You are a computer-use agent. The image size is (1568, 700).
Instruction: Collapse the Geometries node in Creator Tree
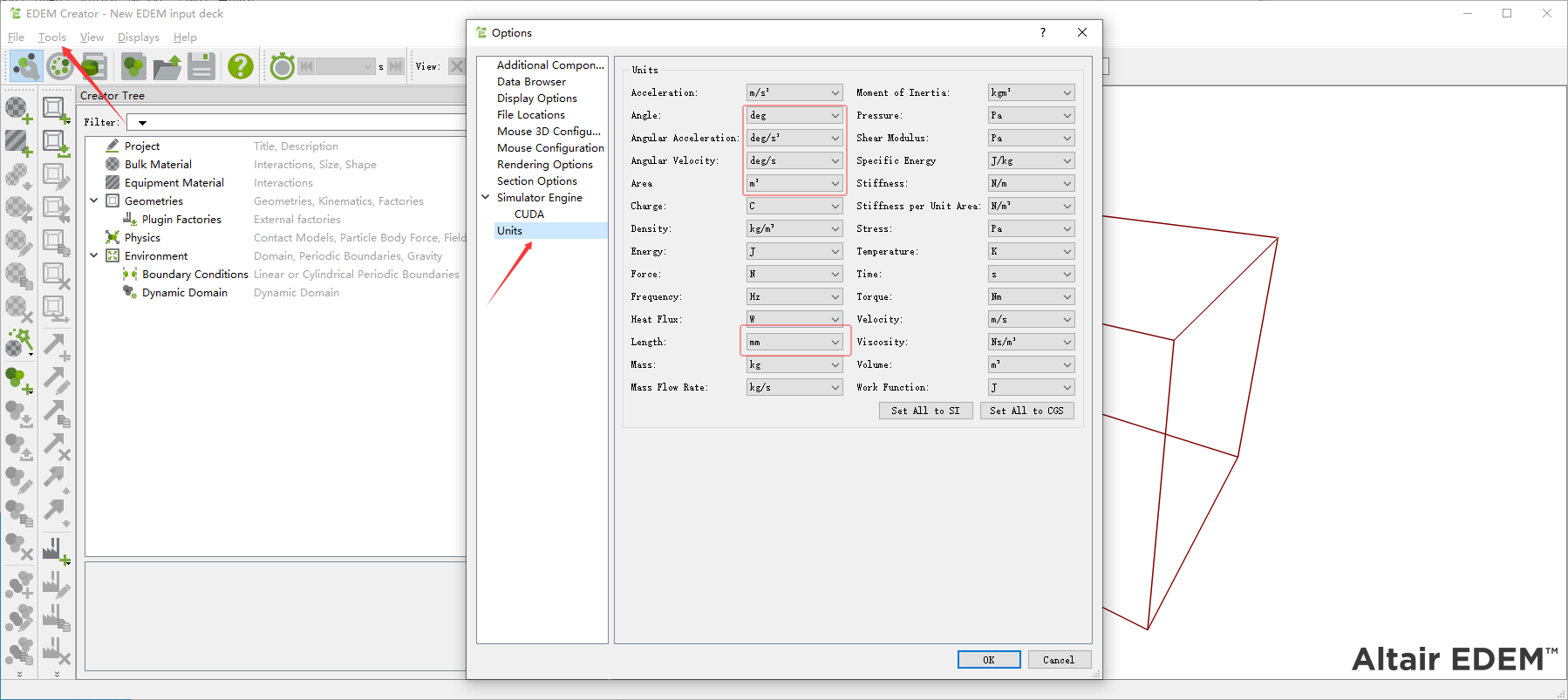pyautogui.click(x=94, y=200)
